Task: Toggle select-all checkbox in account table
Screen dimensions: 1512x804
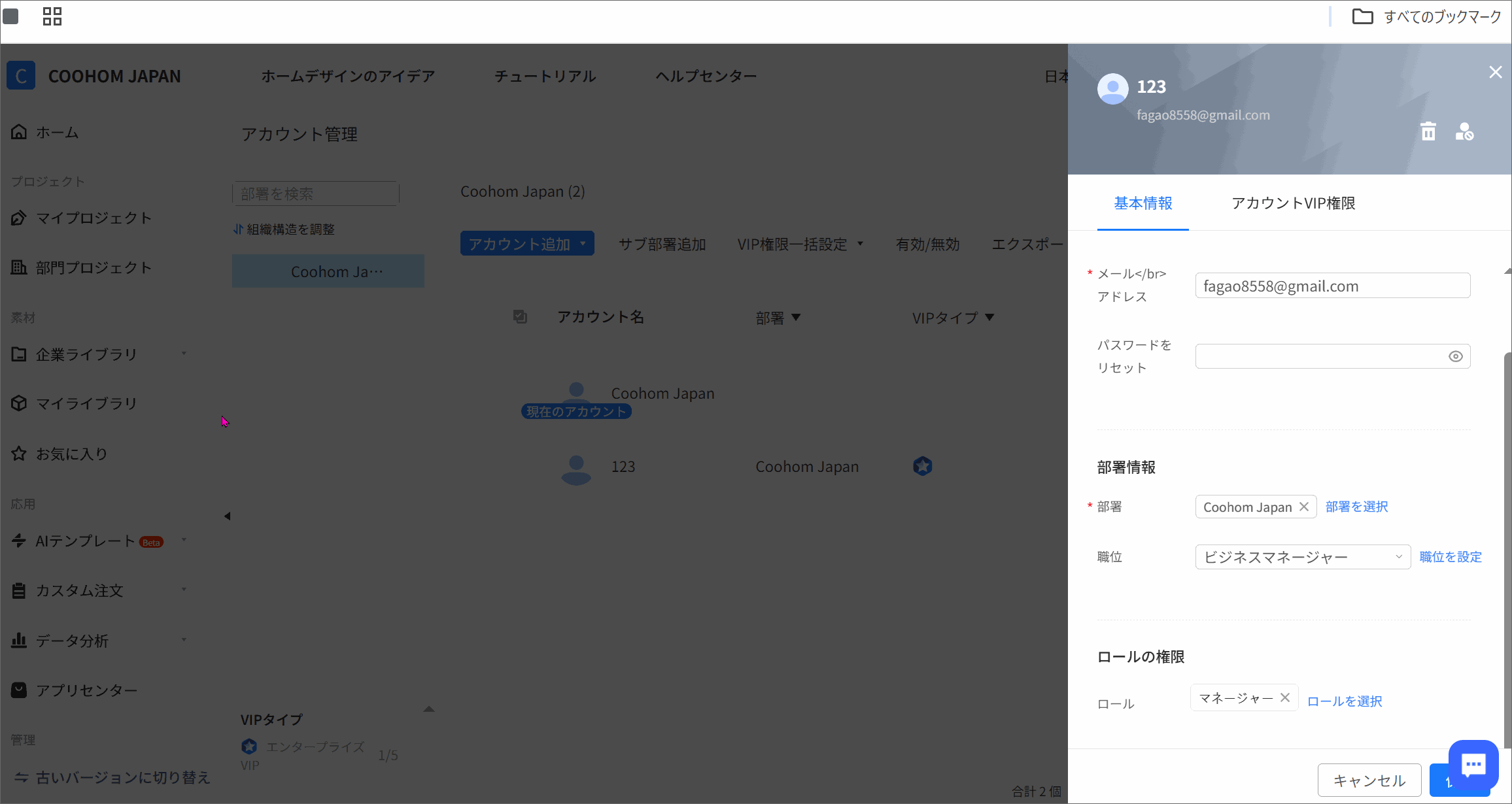Action: point(520,316)
